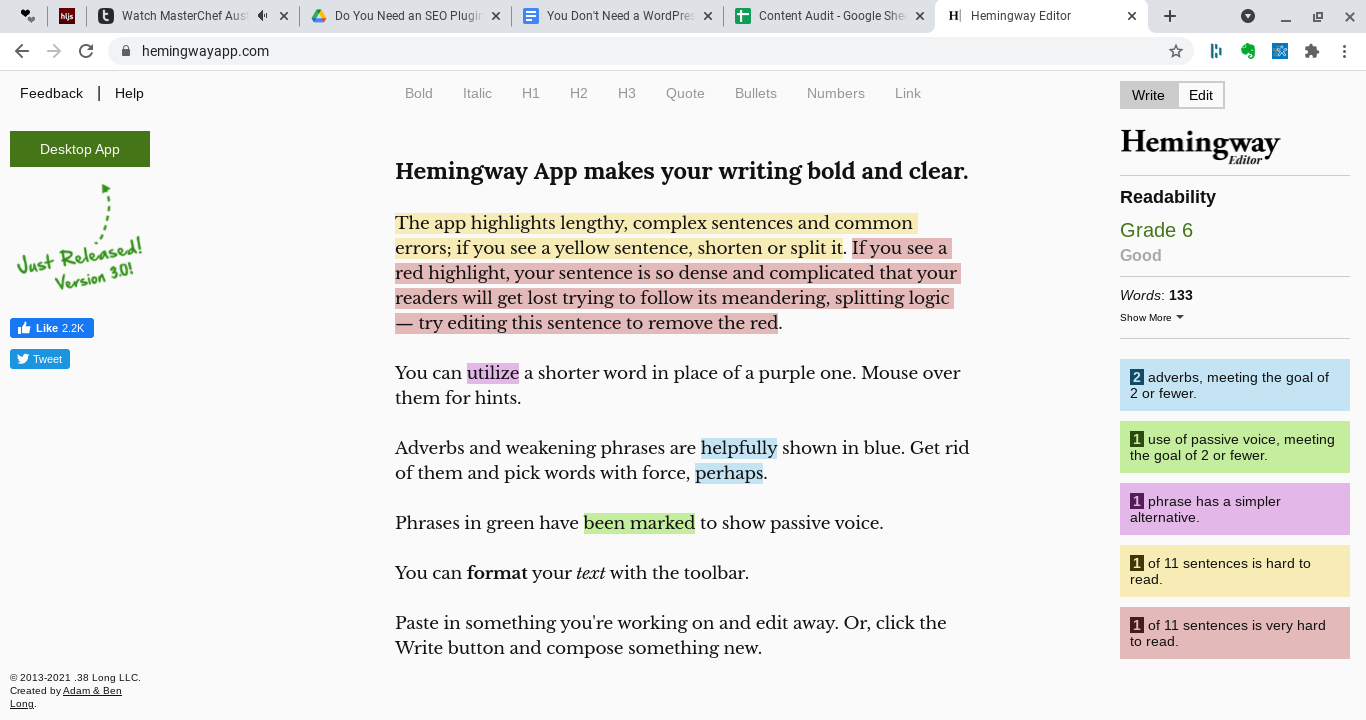Apply H2 heading style
The width and height of the screenshot is (1366, 720).
579,93
